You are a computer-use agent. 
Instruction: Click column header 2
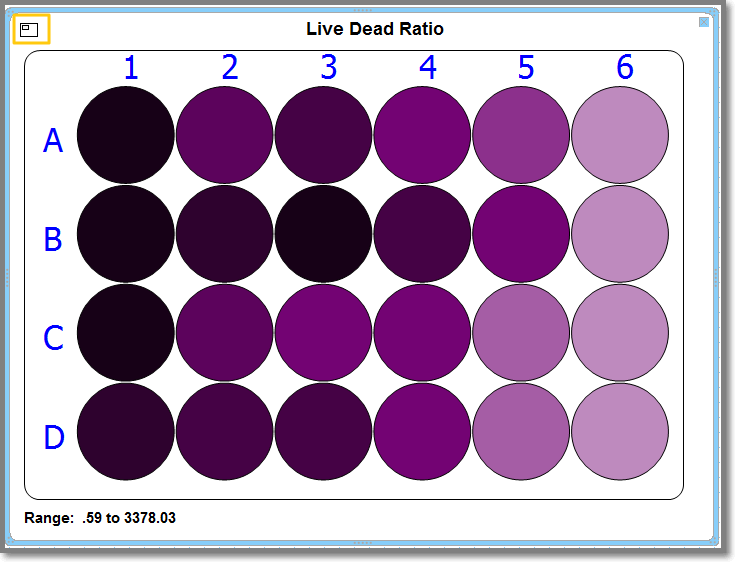(x=230, y=67)
